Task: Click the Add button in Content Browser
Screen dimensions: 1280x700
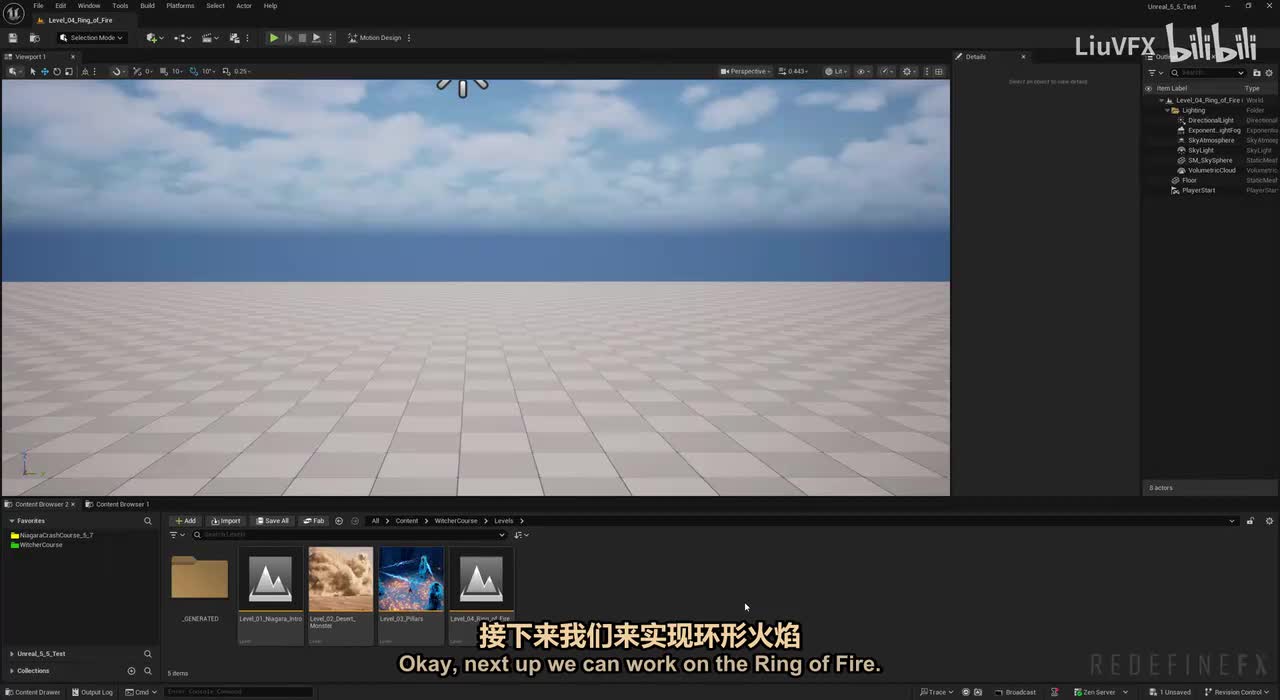Action: coord(184,521)
